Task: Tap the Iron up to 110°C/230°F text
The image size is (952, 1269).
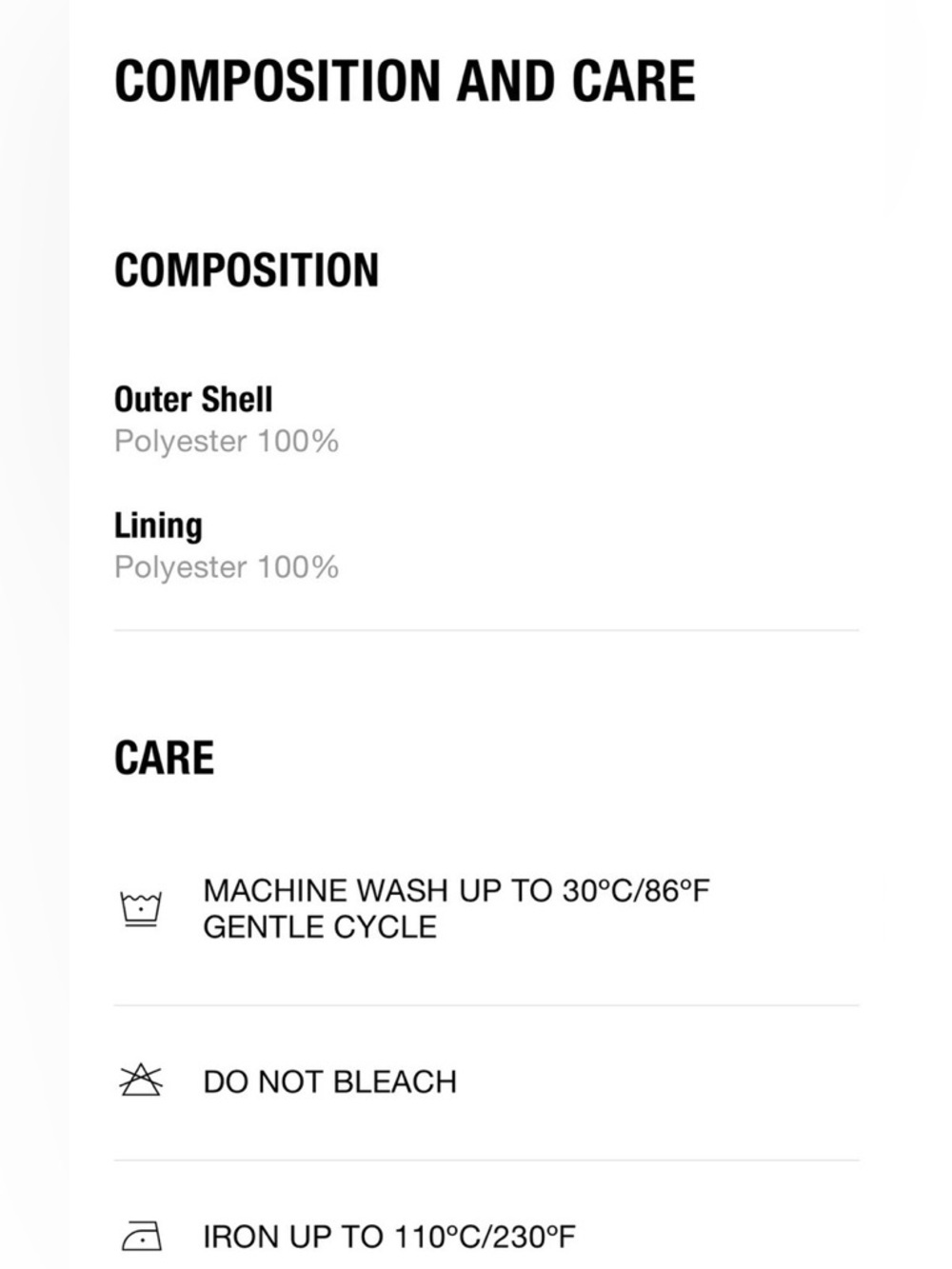Action: point(389,1237)
